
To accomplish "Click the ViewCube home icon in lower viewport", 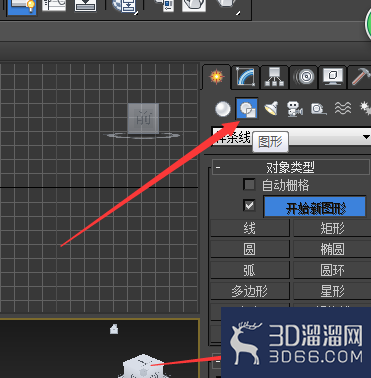I will 114,329.
